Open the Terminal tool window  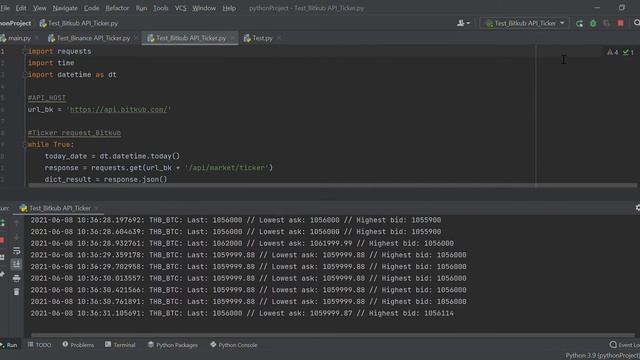point(120,345)
